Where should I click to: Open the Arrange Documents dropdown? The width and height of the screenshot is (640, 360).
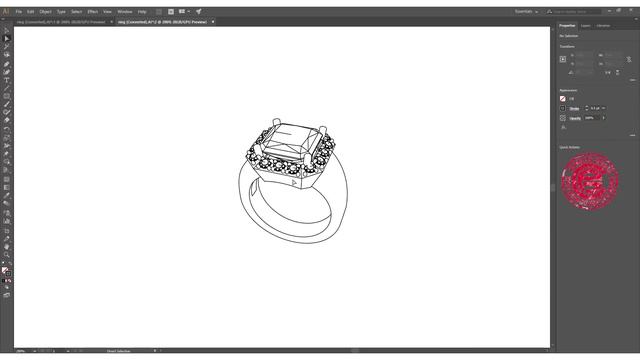tap(184, 11)
